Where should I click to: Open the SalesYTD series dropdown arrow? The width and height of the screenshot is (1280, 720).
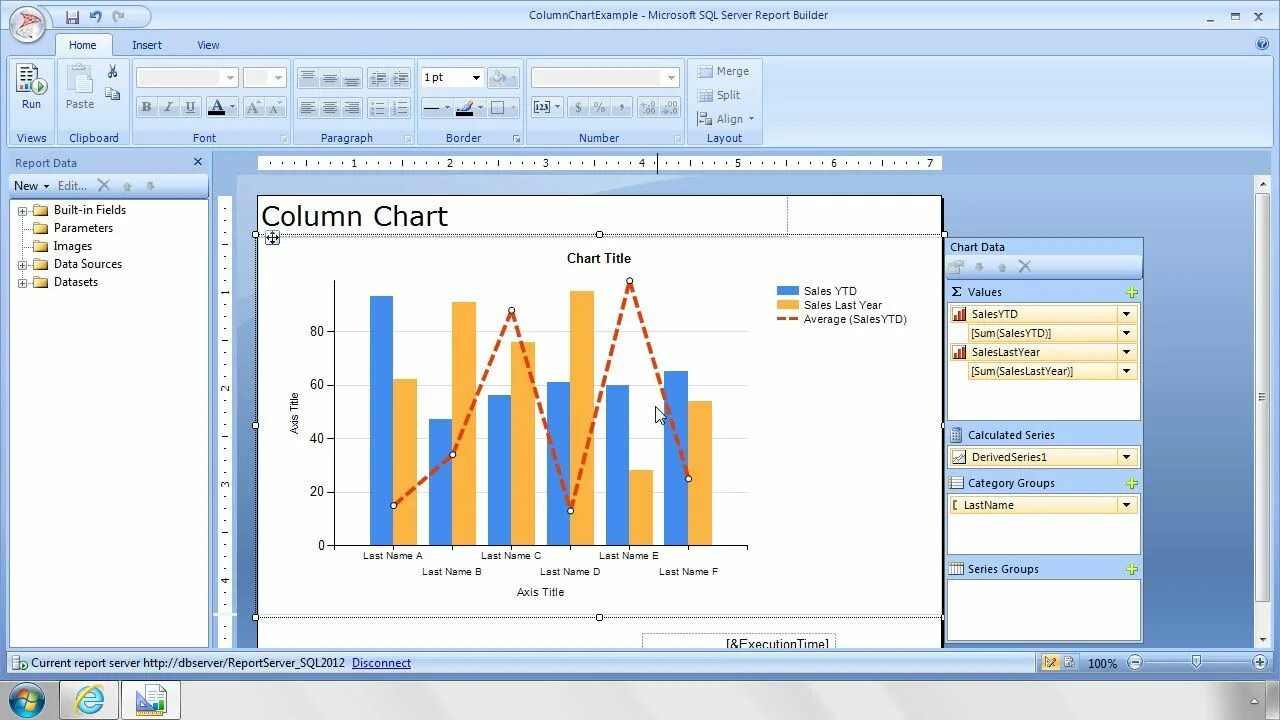(1126, 314)
